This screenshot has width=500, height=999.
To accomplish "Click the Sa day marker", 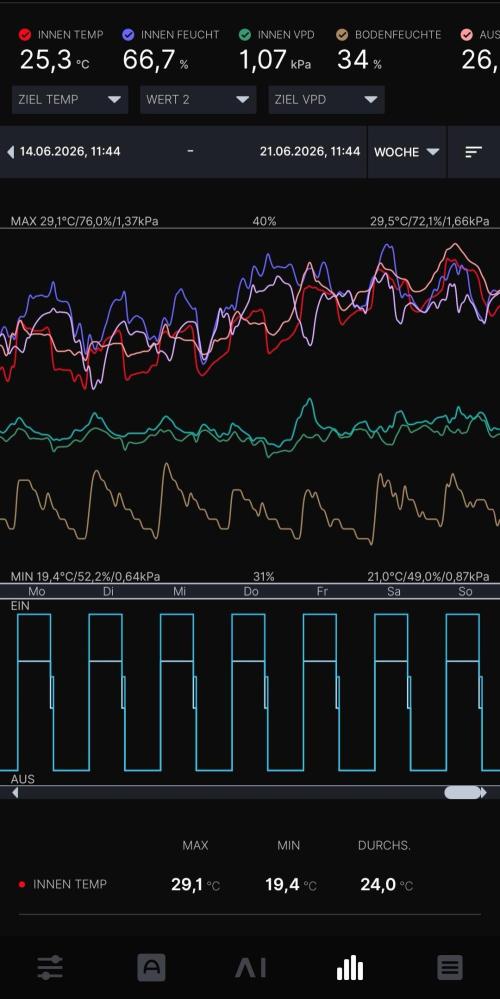I will pos(394,591).
